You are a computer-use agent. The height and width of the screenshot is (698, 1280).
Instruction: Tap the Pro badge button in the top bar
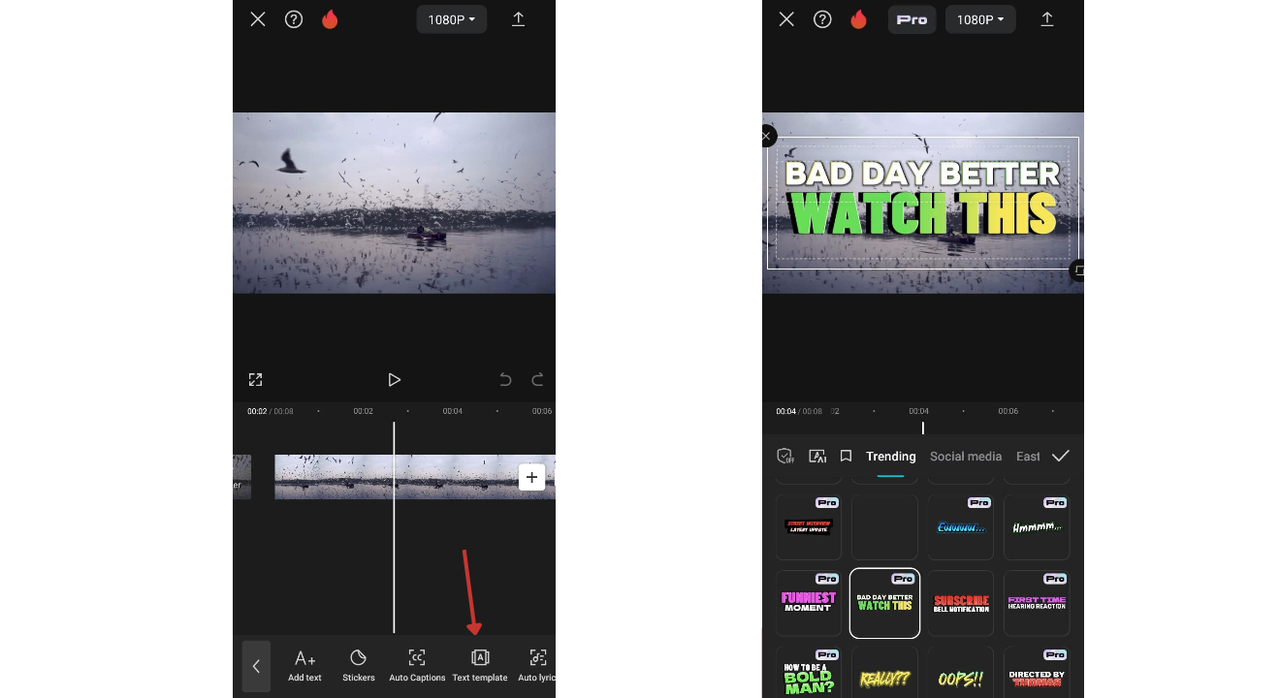click(x=912, y=19)
